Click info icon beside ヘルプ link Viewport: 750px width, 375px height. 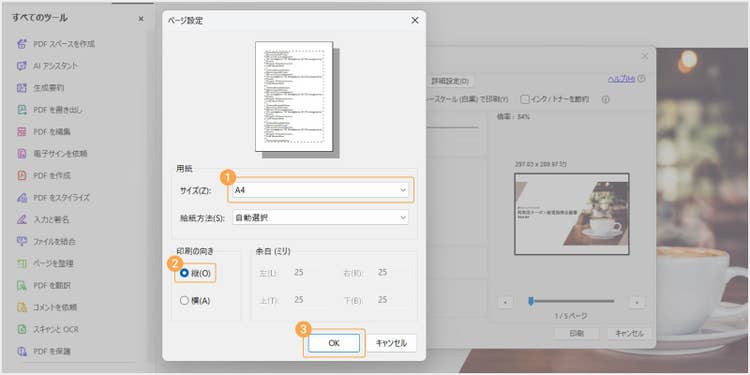(x=641, y=78)
